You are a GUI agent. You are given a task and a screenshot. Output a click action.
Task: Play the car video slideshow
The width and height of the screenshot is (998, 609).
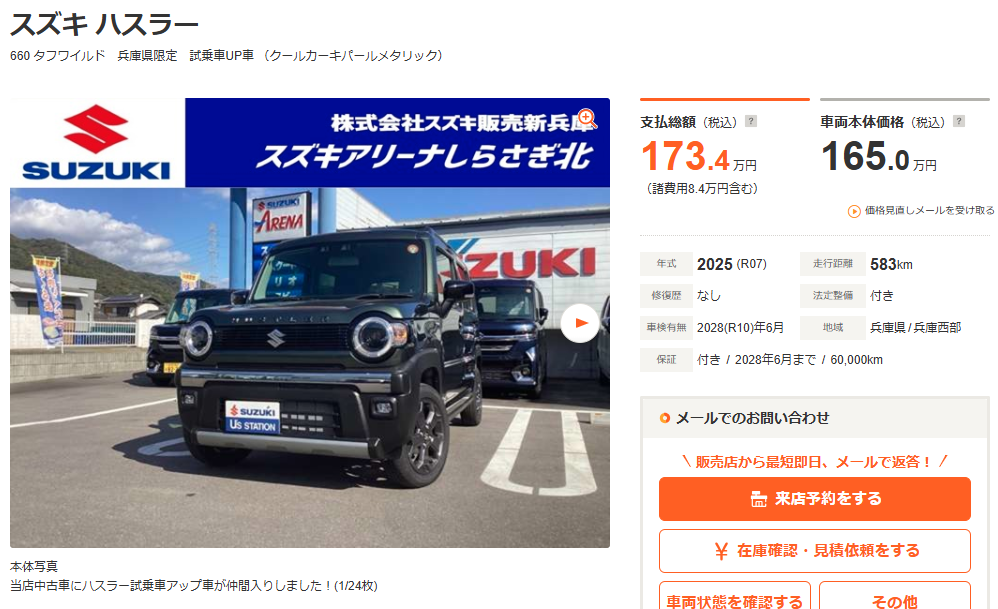point(580,323)
